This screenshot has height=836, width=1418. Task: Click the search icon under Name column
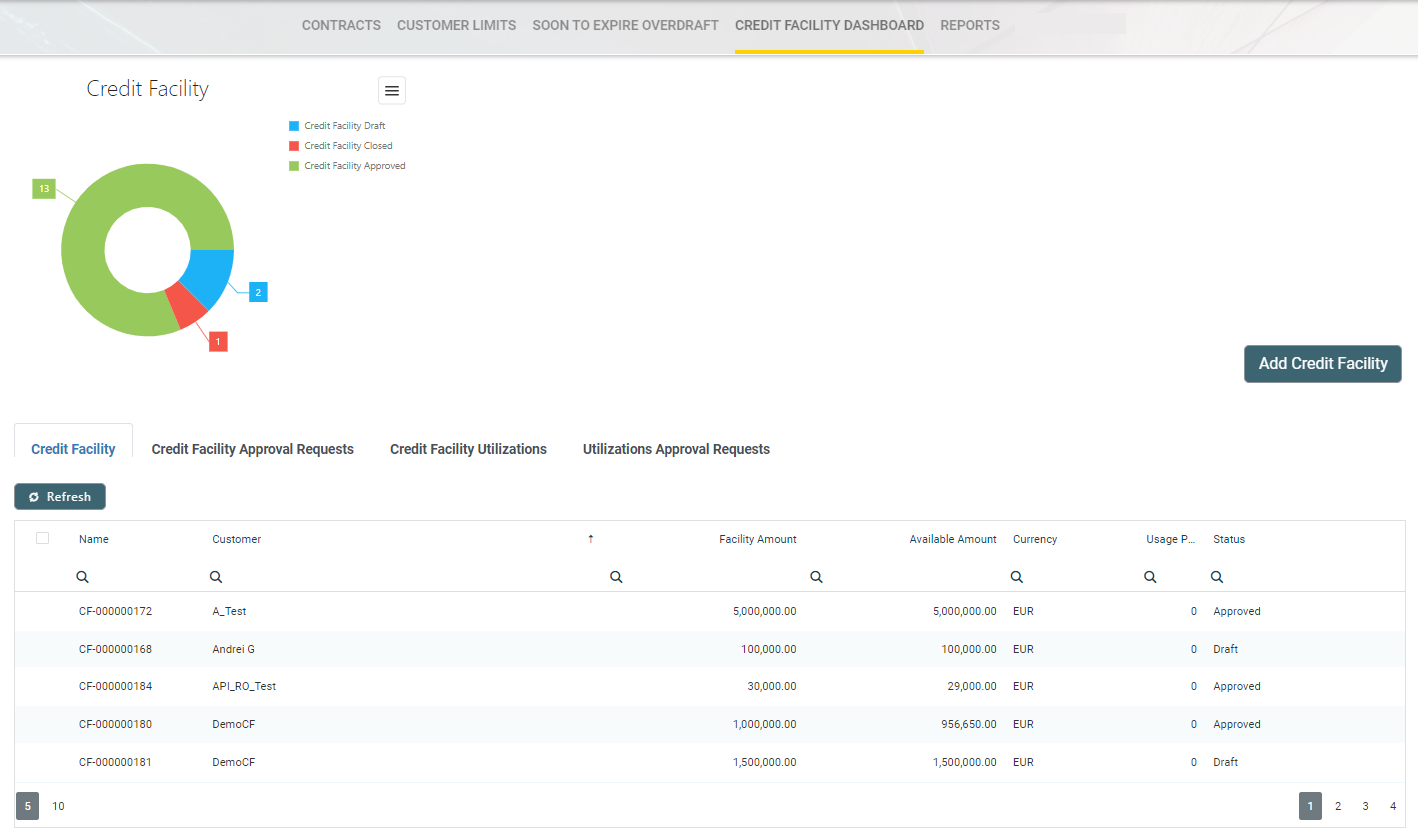coord(83,577)
